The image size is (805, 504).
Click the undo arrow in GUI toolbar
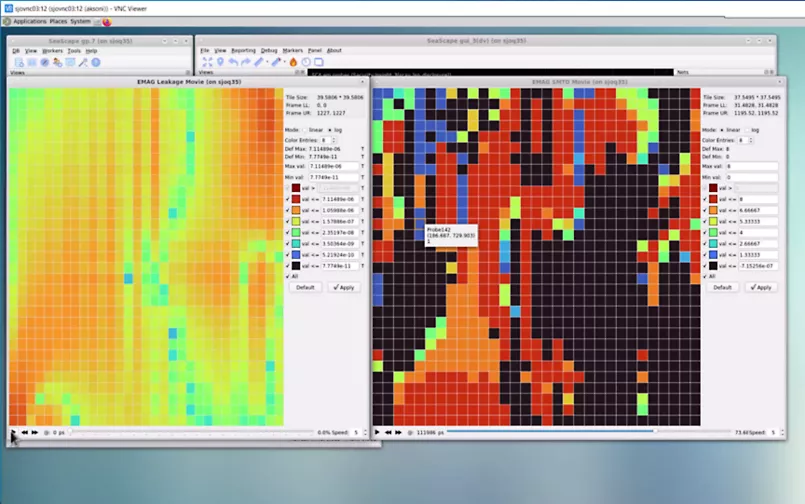232,62
